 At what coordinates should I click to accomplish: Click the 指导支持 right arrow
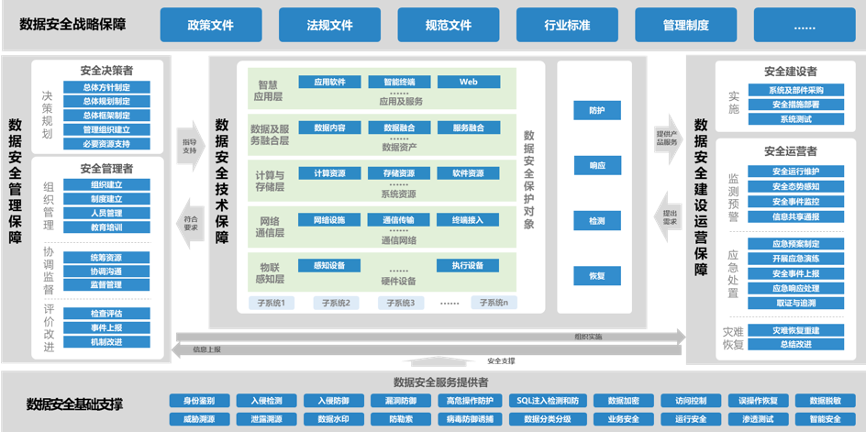189,143
